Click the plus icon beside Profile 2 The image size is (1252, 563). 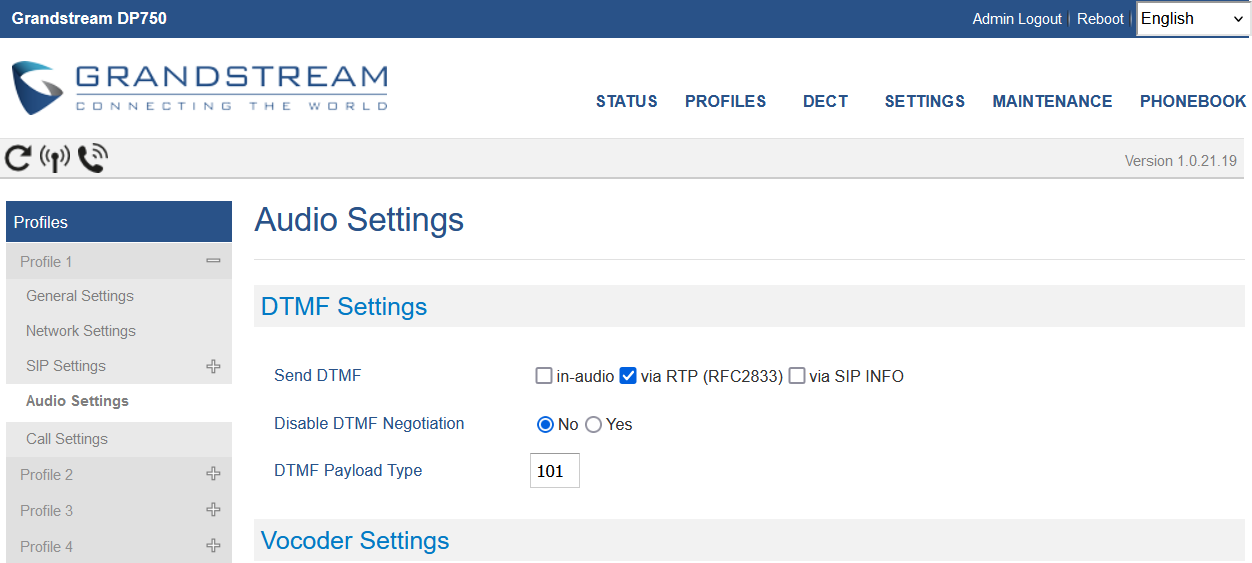[x=213, y=474]
